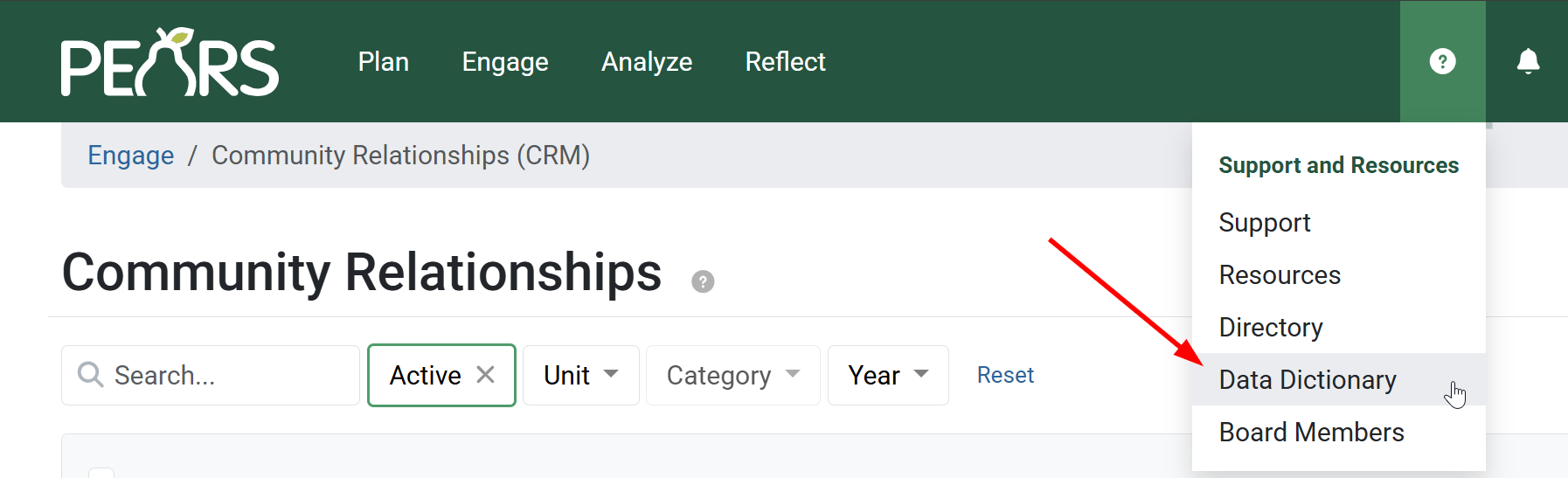
Task: Open the Plan menu
Action: click(x=384, y=62)
